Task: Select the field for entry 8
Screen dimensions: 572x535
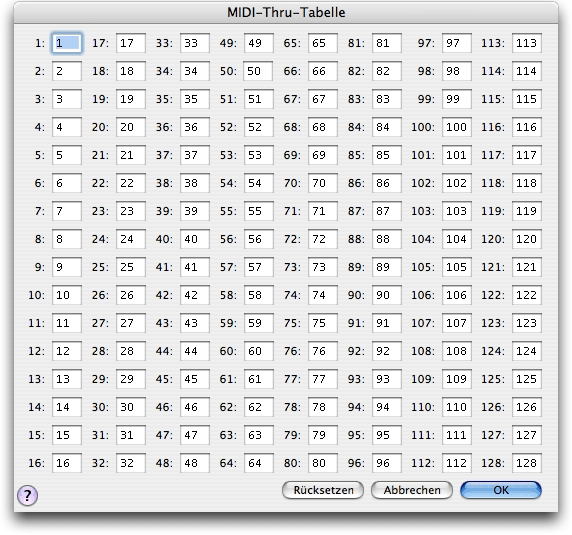Action: pyautogui.click(x=67, y=239)
